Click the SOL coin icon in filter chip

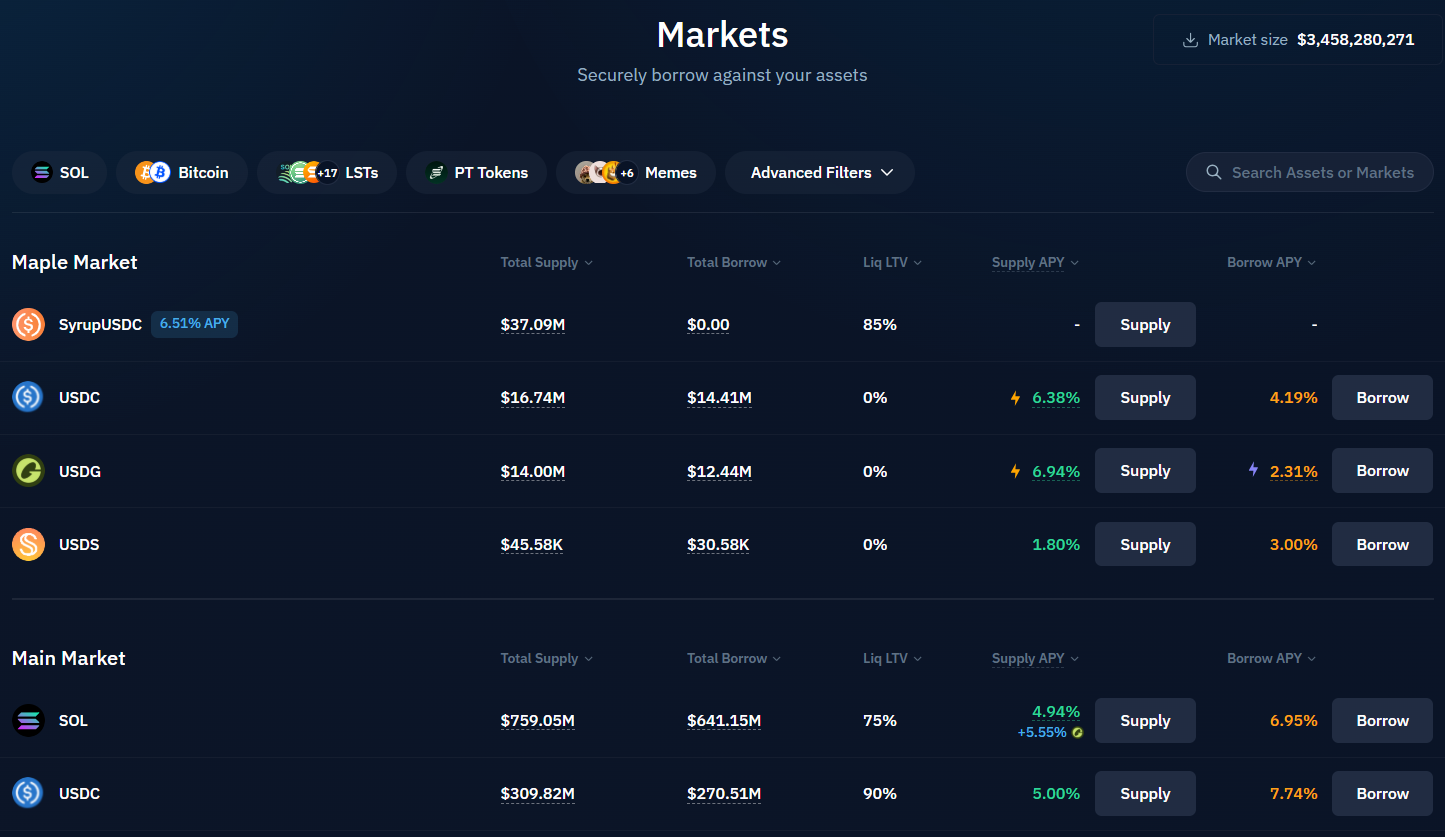pos(41,173)
